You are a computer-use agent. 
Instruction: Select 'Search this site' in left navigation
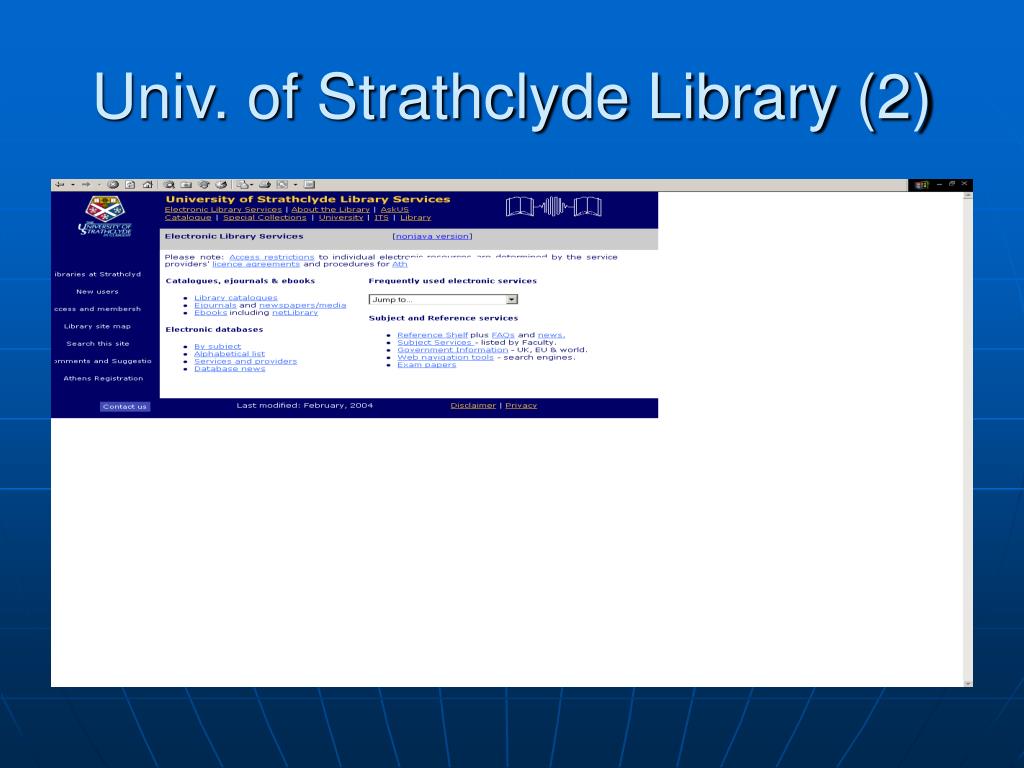[98, 344]
